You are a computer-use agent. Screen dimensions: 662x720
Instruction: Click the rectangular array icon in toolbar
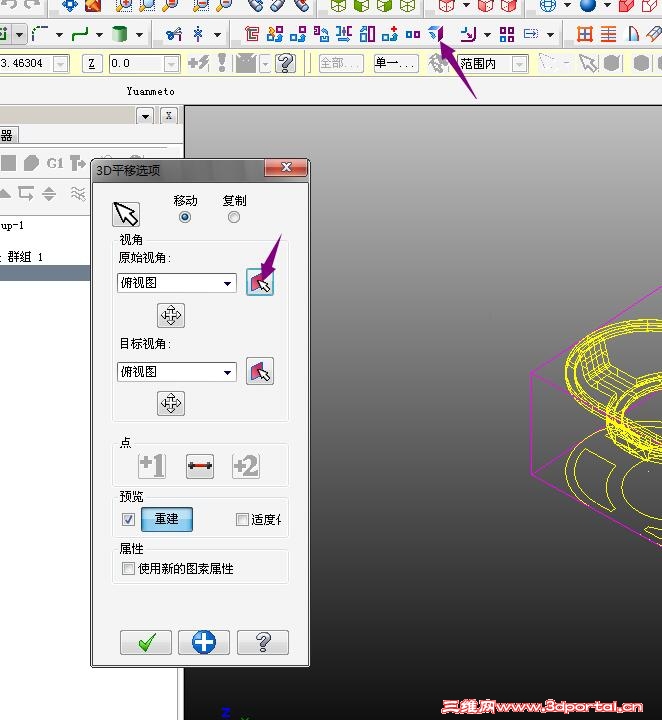[x=507, y=34]
